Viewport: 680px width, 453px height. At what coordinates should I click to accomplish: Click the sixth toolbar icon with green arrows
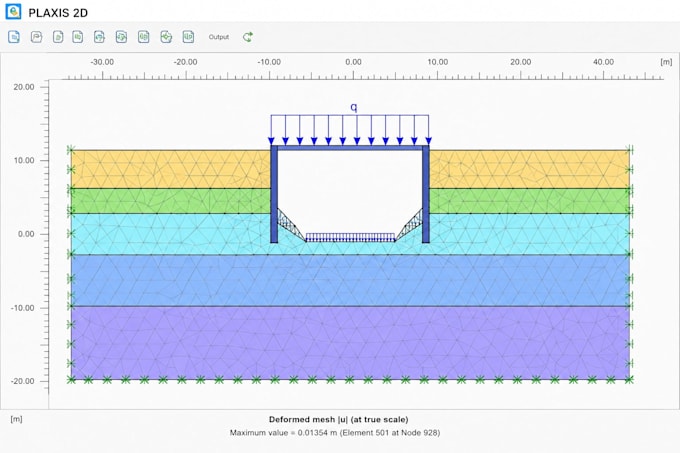point(121,37)
